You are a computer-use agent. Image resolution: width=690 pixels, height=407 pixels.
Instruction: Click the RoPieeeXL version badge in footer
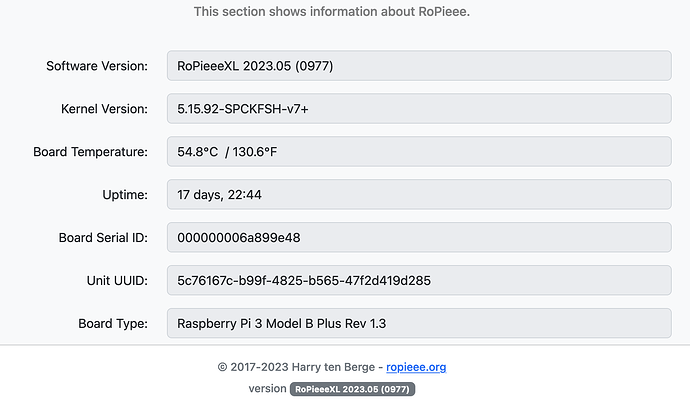pyautogui.click(x=352, y=389)
